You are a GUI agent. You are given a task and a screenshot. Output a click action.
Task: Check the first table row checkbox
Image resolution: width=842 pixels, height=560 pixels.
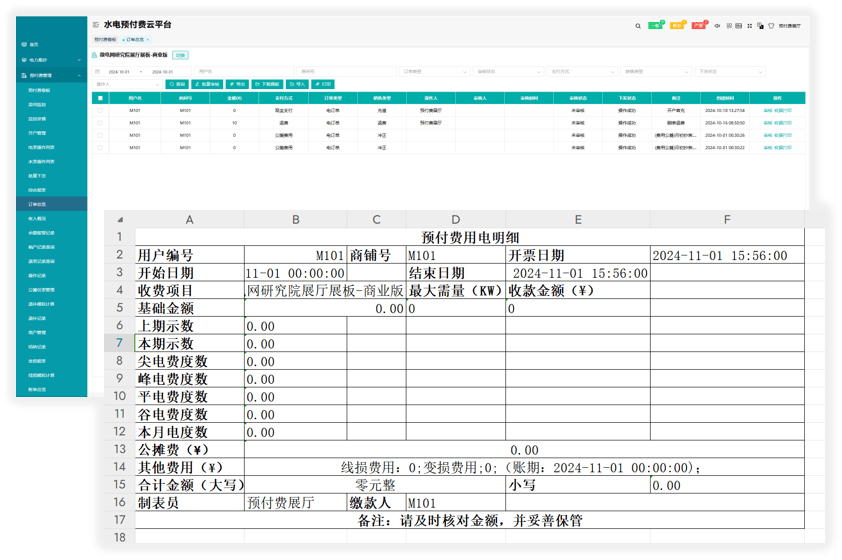coord(100,110)
